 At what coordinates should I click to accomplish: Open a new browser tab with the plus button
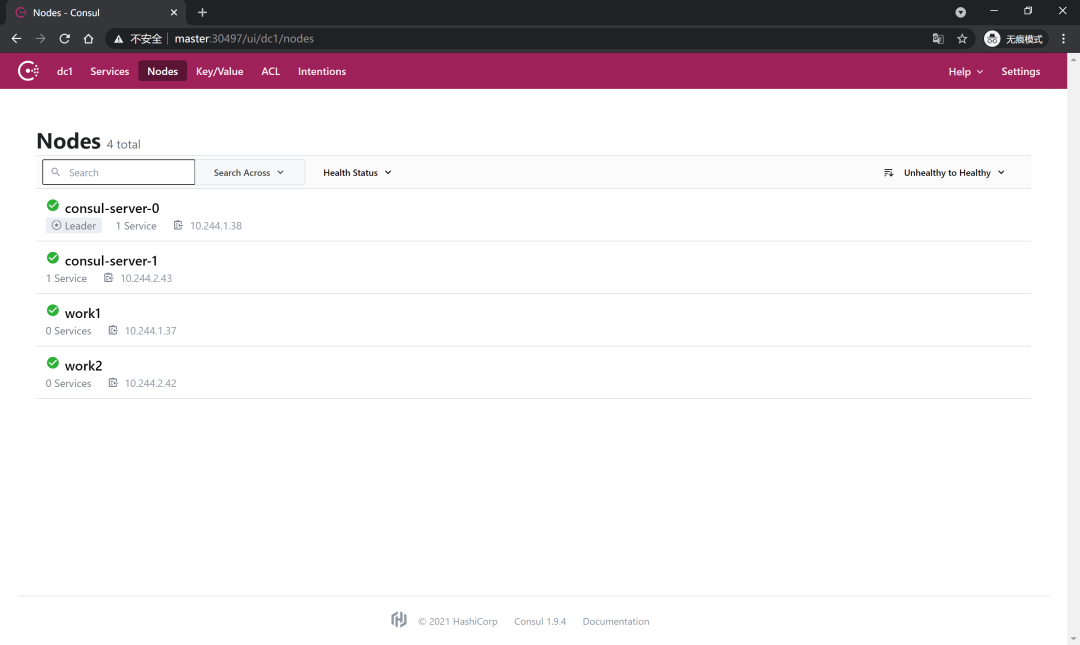(x=202, y=12)
